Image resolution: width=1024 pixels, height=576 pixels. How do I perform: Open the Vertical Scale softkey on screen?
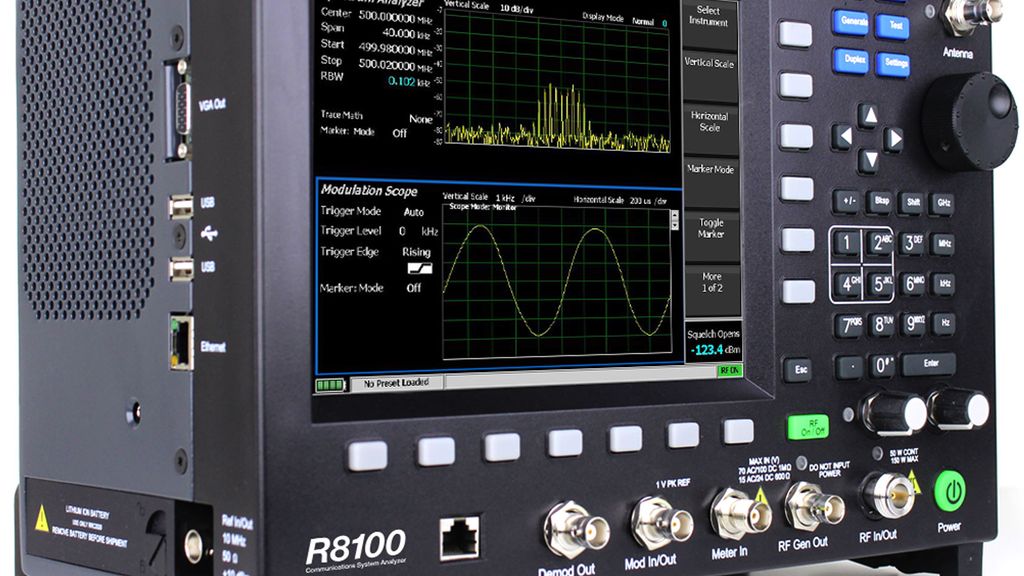click(709, 76)
